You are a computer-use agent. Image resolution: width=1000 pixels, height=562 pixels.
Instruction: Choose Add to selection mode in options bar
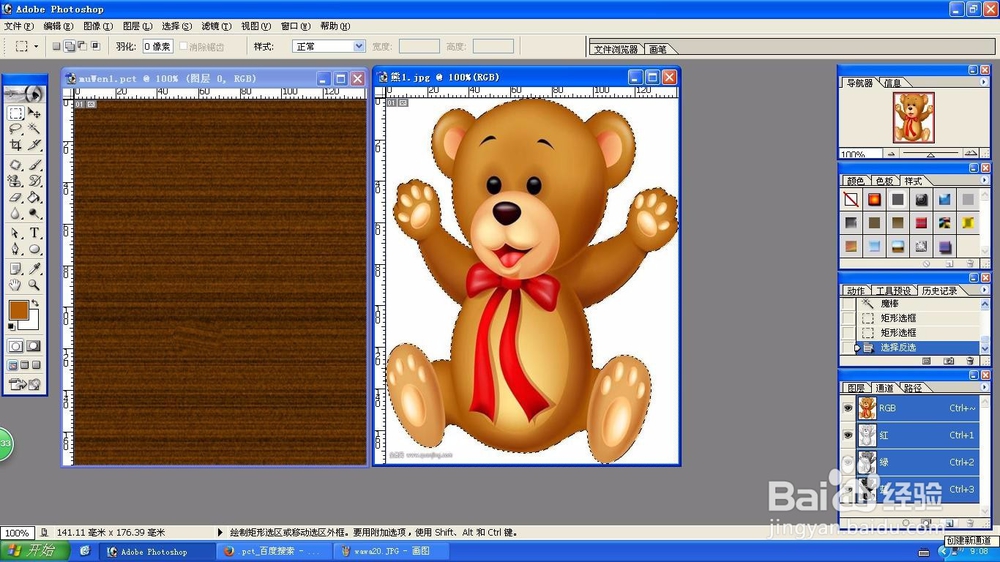click(70, 46)
